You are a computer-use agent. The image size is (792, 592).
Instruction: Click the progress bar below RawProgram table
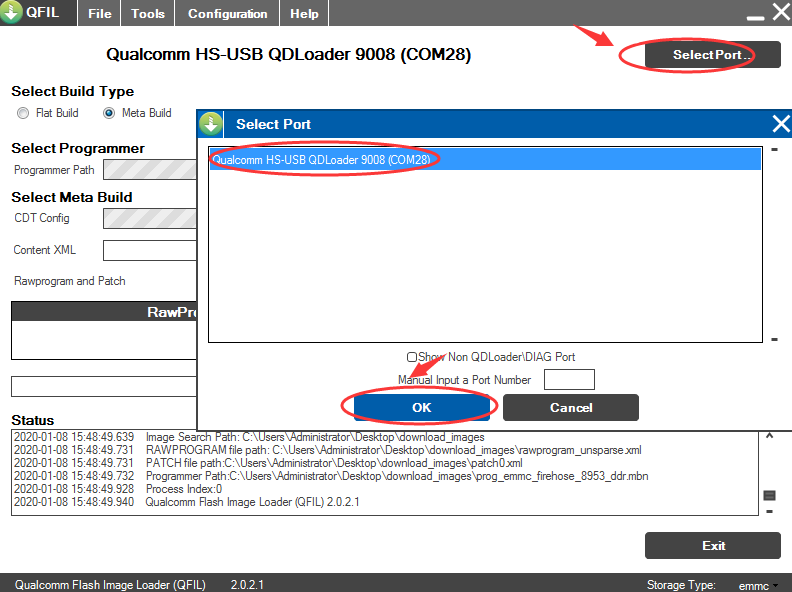104,386
